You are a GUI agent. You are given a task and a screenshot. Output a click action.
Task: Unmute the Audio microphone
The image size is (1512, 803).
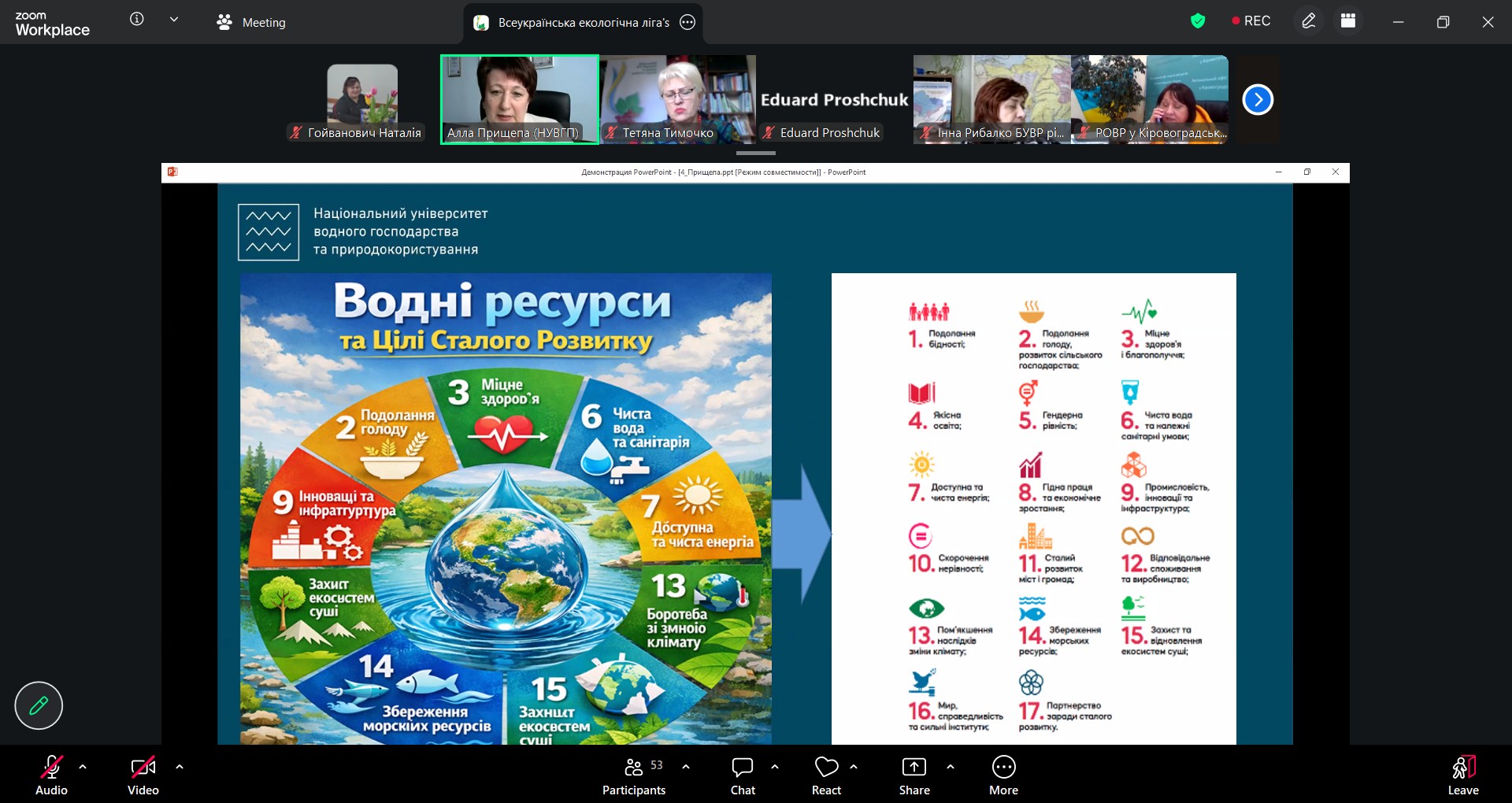point(51,775)
